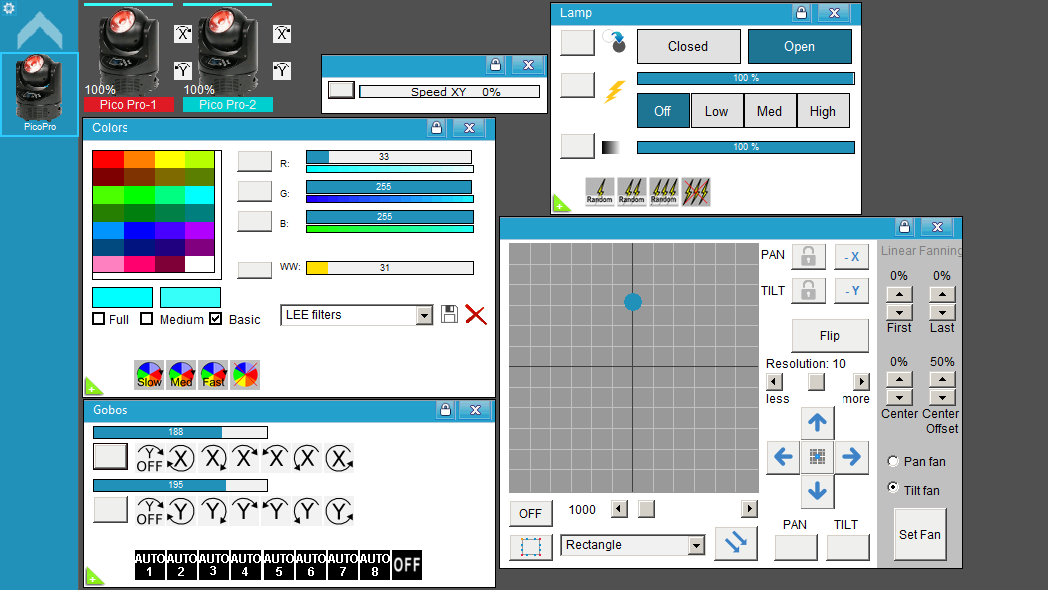Add a preset in Gobos panel
Viewport: 1048px width, 590px height.
[94, 576]
